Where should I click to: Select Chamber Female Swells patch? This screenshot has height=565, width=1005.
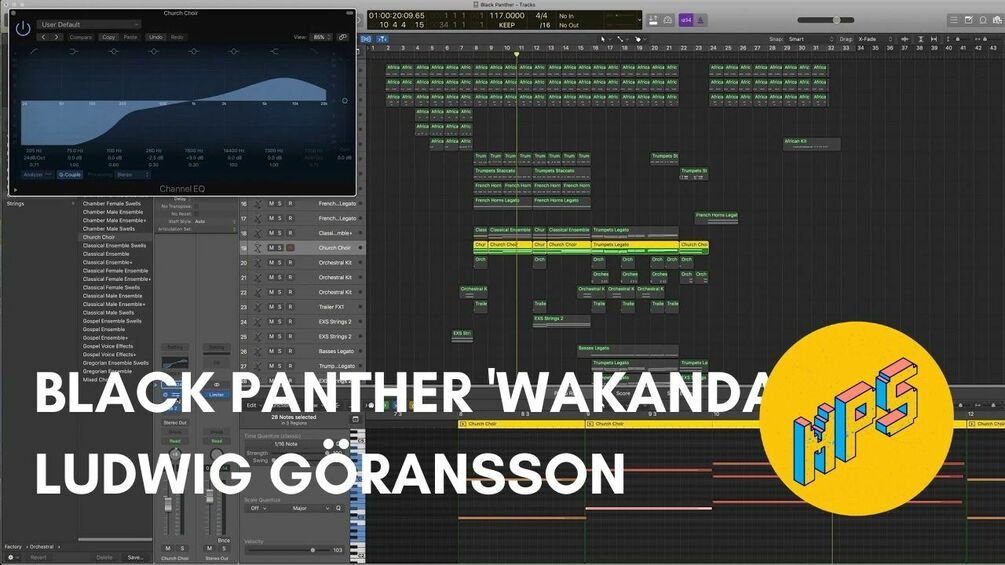[x=112, y=204]
